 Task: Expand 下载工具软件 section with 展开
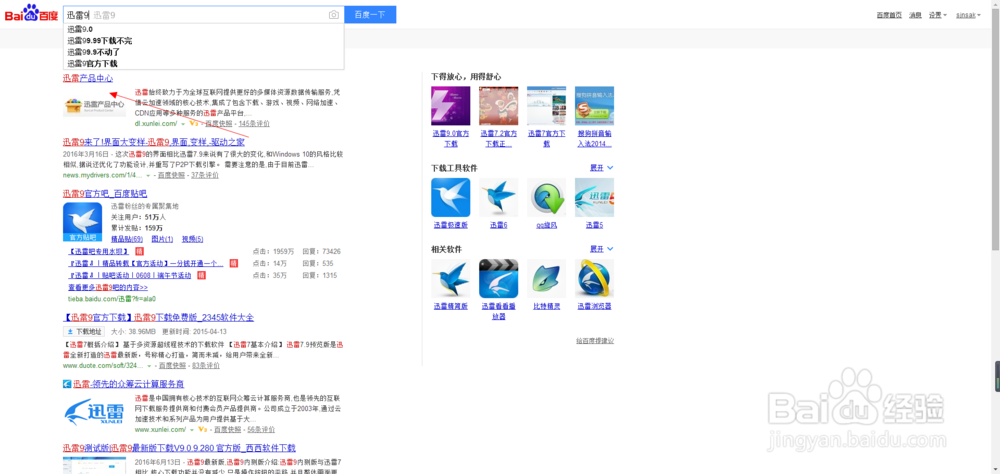coord(601,168)
